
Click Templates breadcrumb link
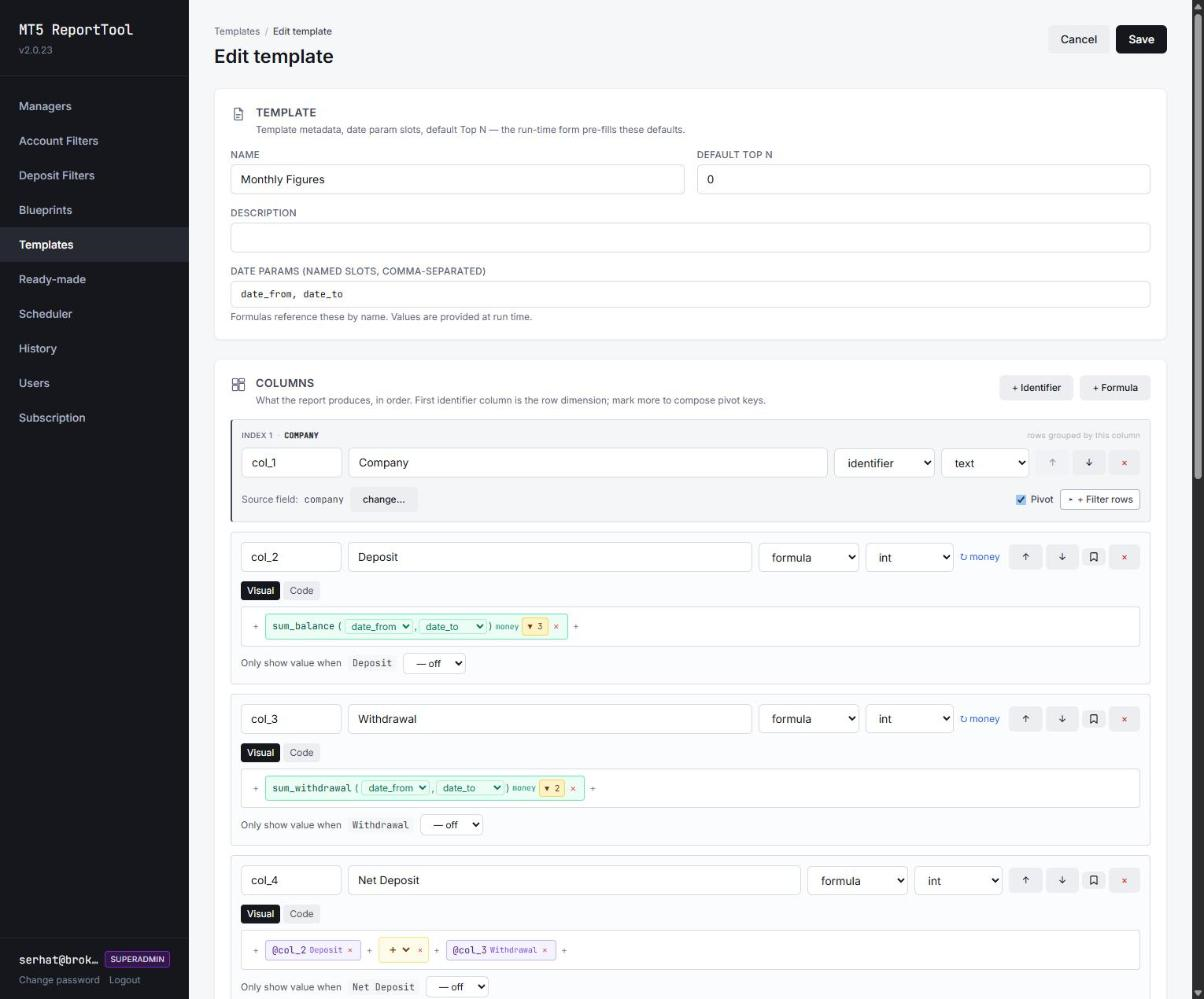tap(237, 31)
